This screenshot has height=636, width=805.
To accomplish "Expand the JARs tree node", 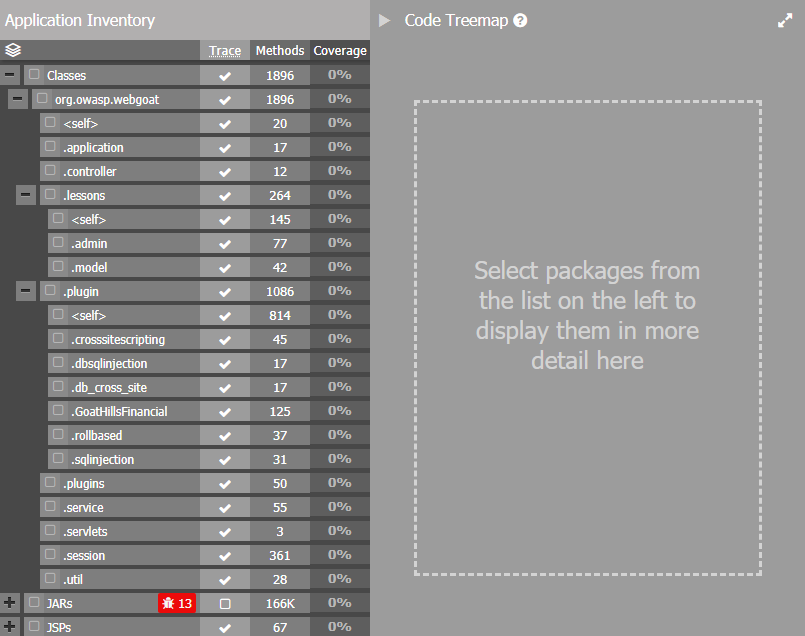I will tap(10, 603).
